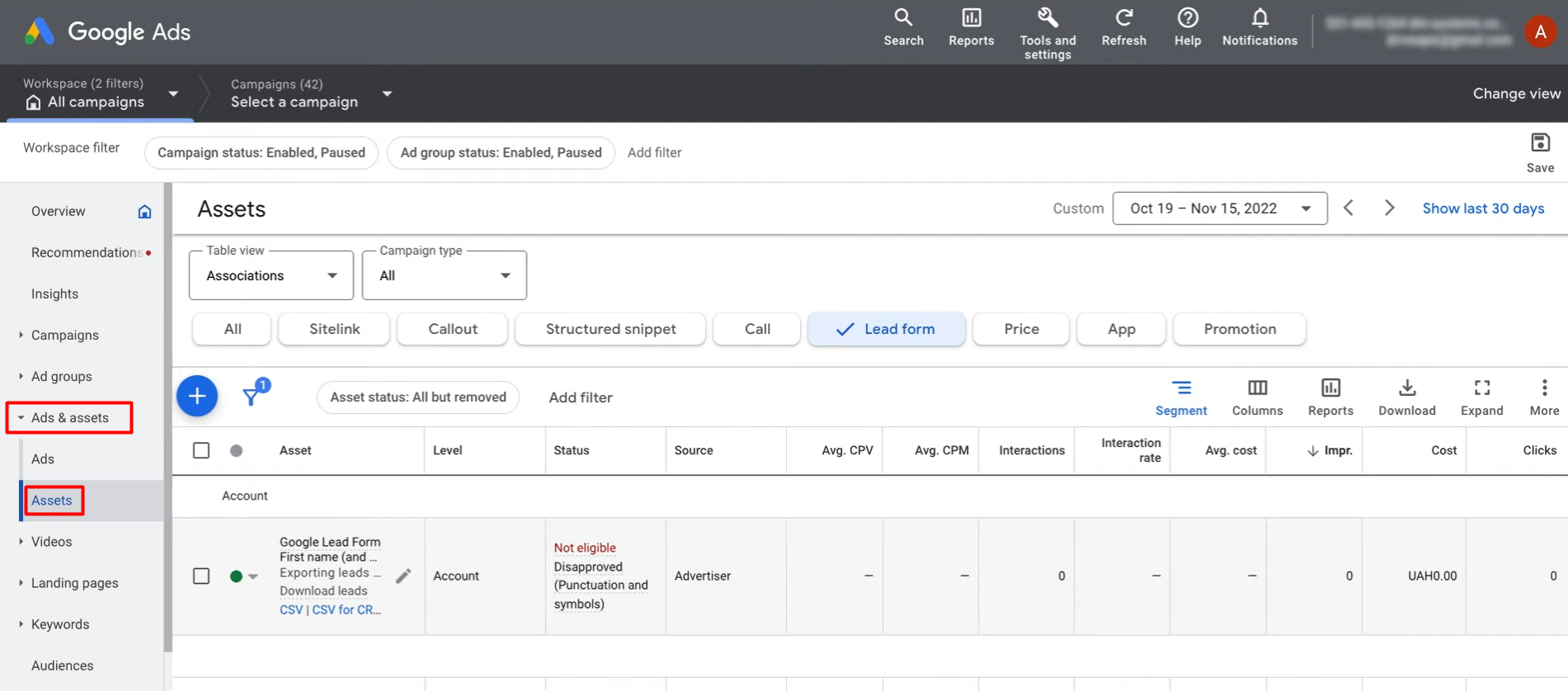Open the Table view Associations dropdown
This screenshot has width=1568, height=691.
pyautogui.click(x=271, y=275)
